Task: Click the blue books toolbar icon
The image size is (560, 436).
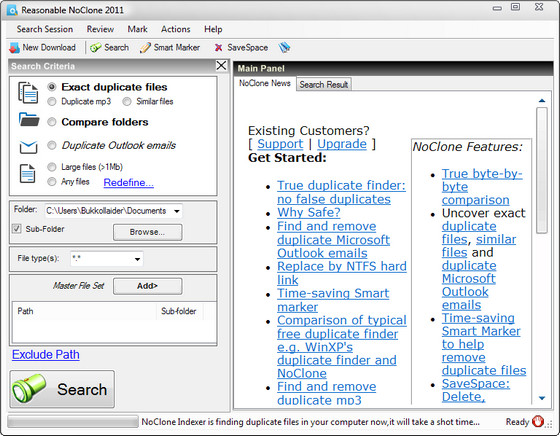Action: point(284,47)
